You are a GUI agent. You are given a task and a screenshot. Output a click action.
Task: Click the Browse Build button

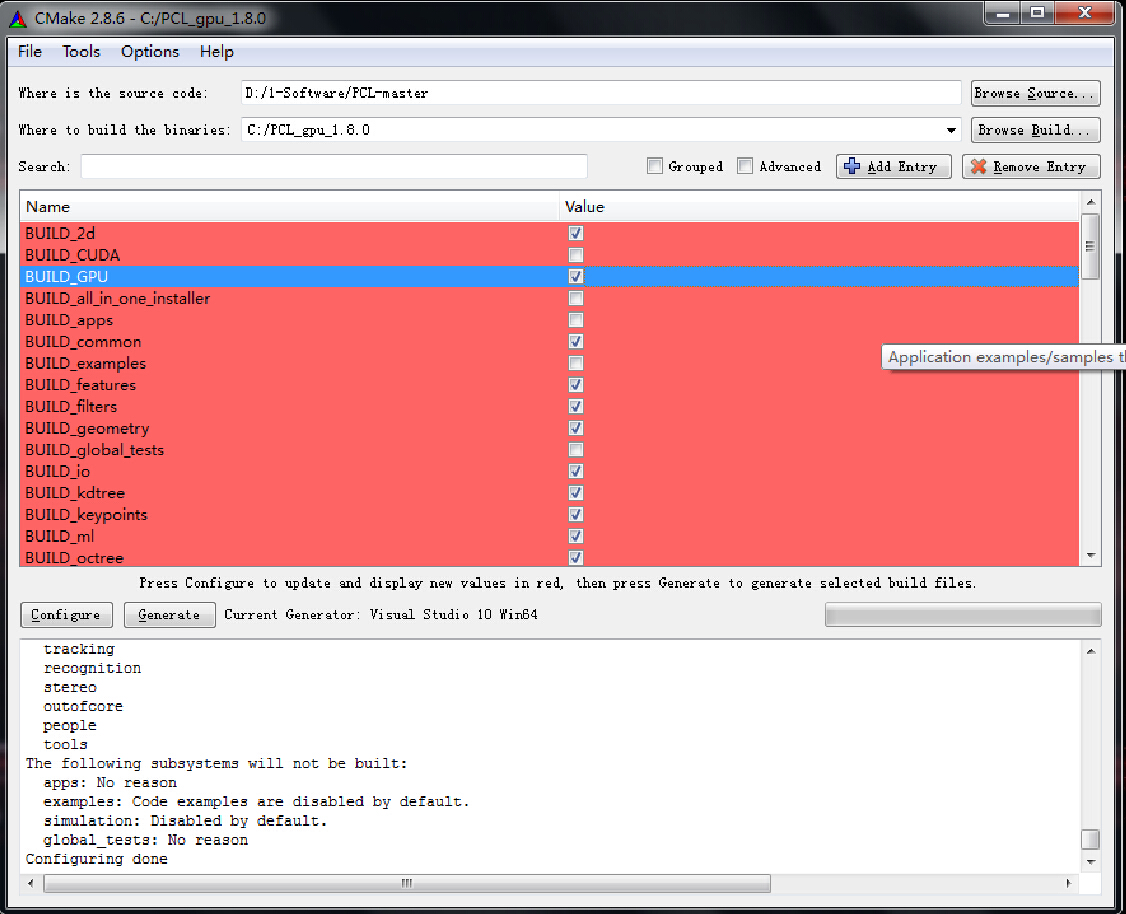(x=1036, y=130)
